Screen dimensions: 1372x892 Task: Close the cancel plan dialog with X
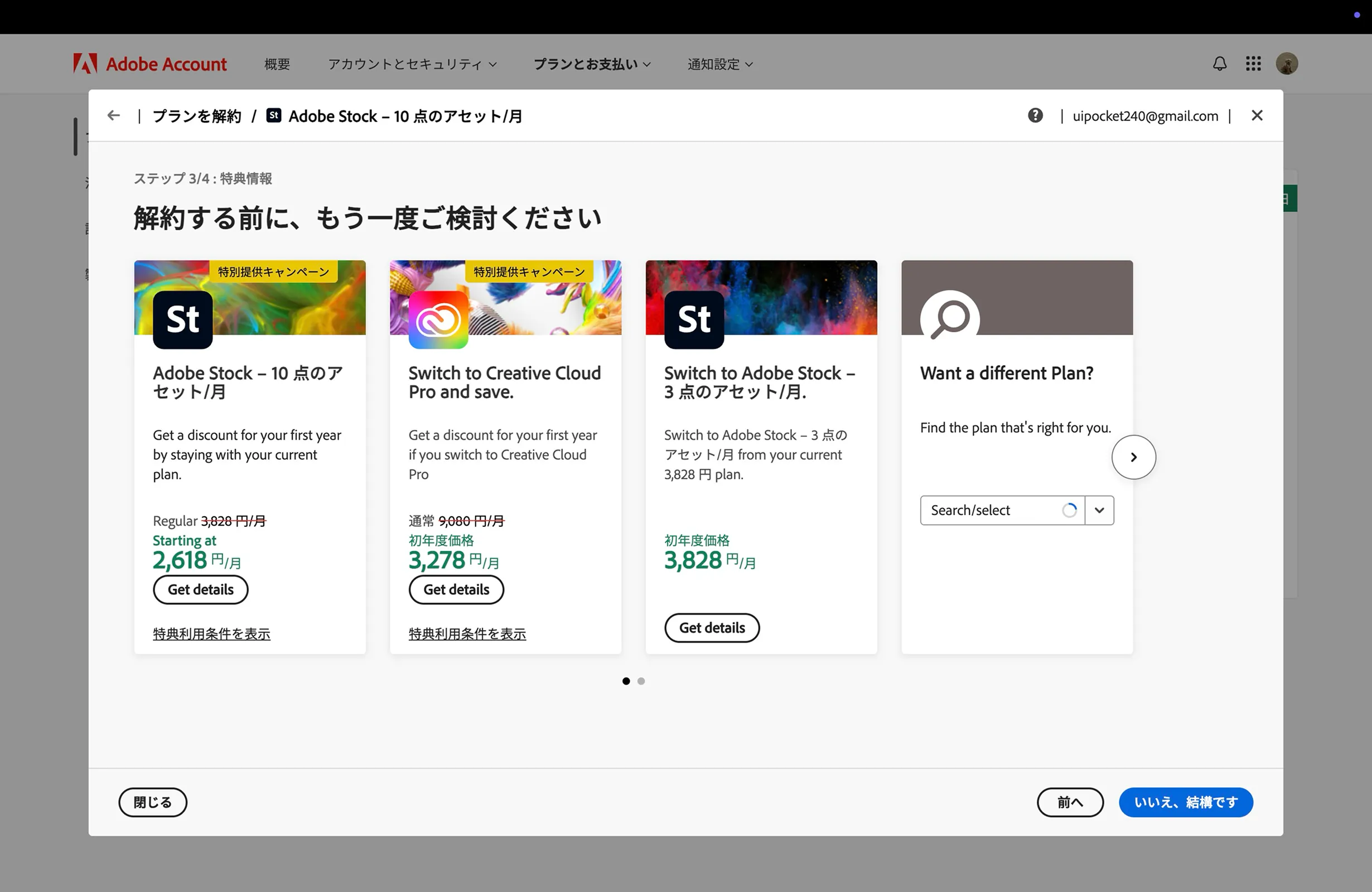1257,115
